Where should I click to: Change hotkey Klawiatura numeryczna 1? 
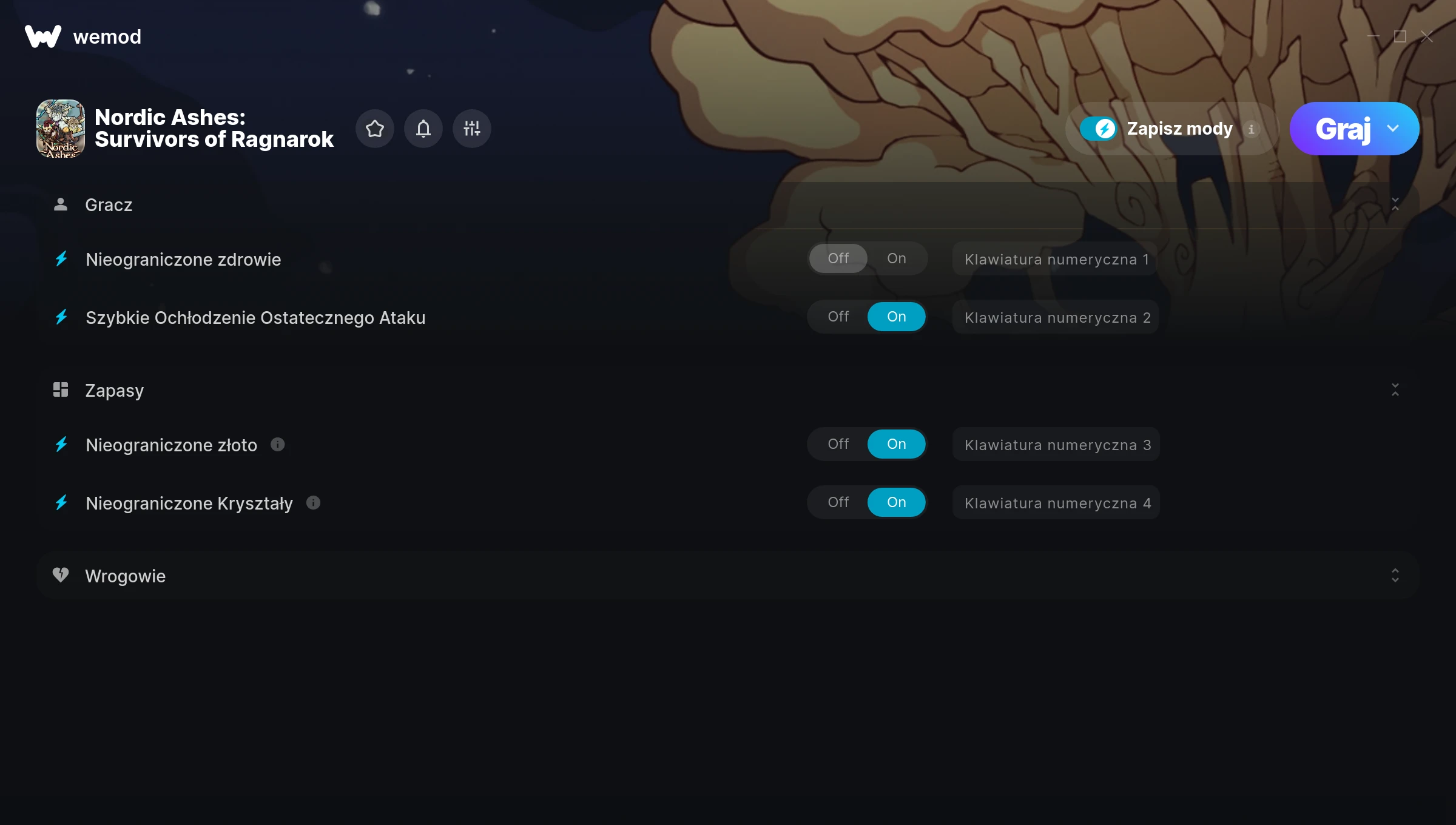click(x=1056, y=259)
